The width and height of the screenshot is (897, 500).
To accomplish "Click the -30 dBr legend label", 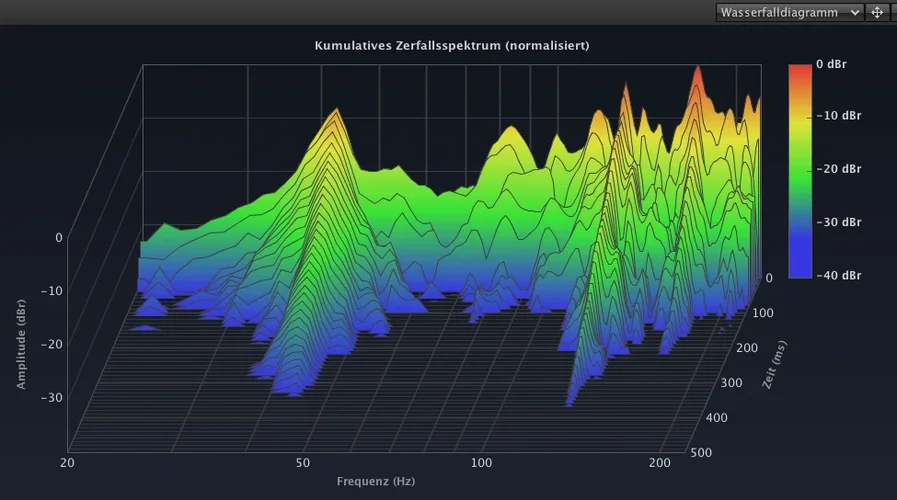I will coord(839,222).
